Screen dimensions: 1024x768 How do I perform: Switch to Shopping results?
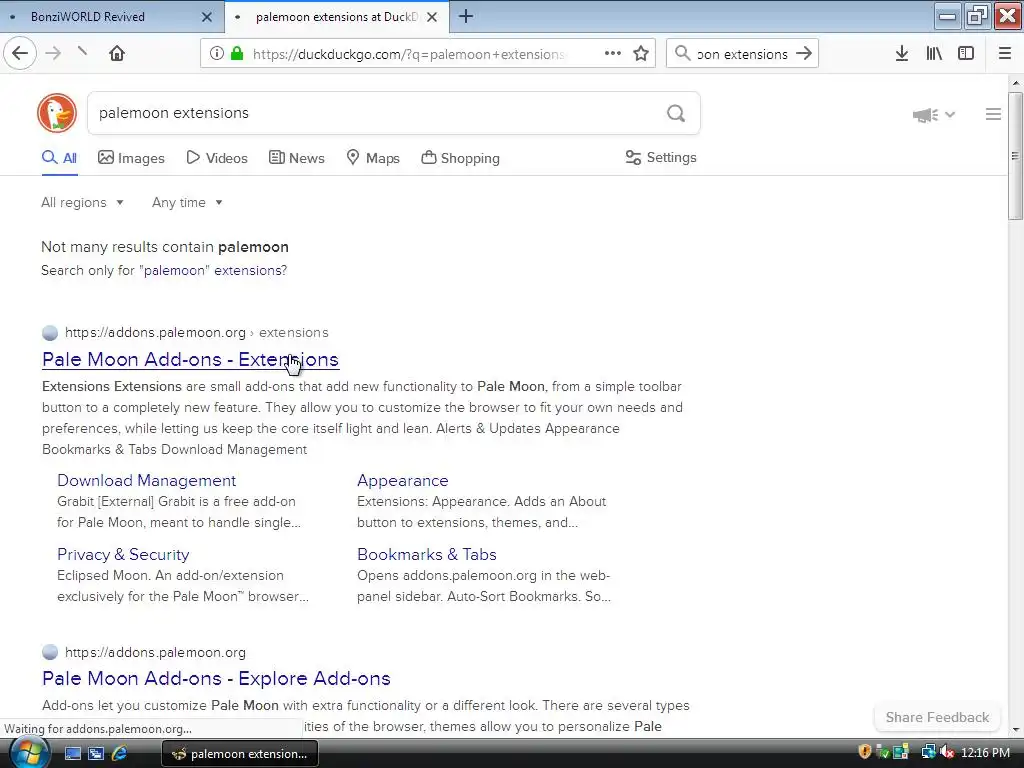(460, 158)
